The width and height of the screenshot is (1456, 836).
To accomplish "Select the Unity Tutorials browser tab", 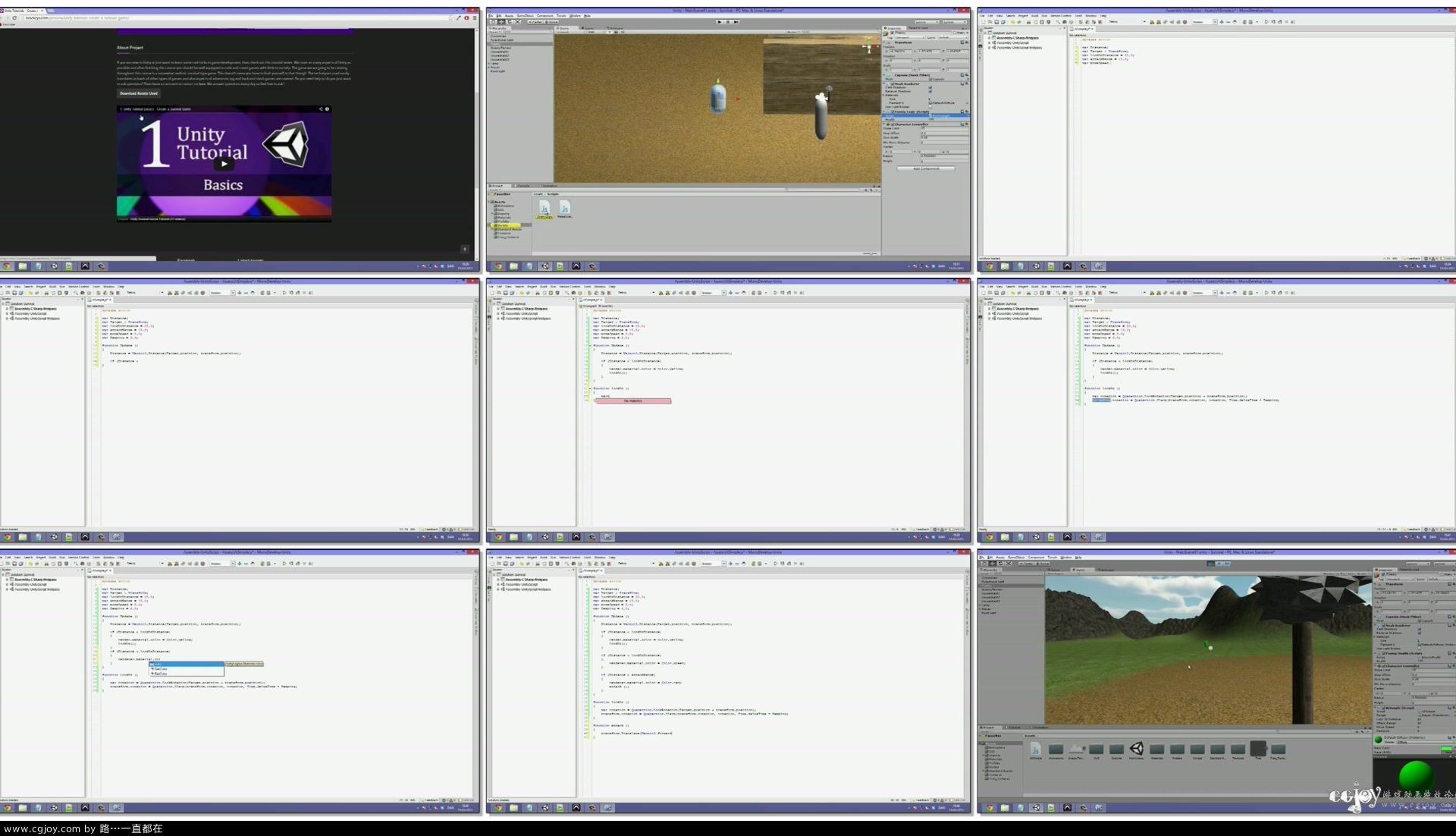I will coord(21,11).
